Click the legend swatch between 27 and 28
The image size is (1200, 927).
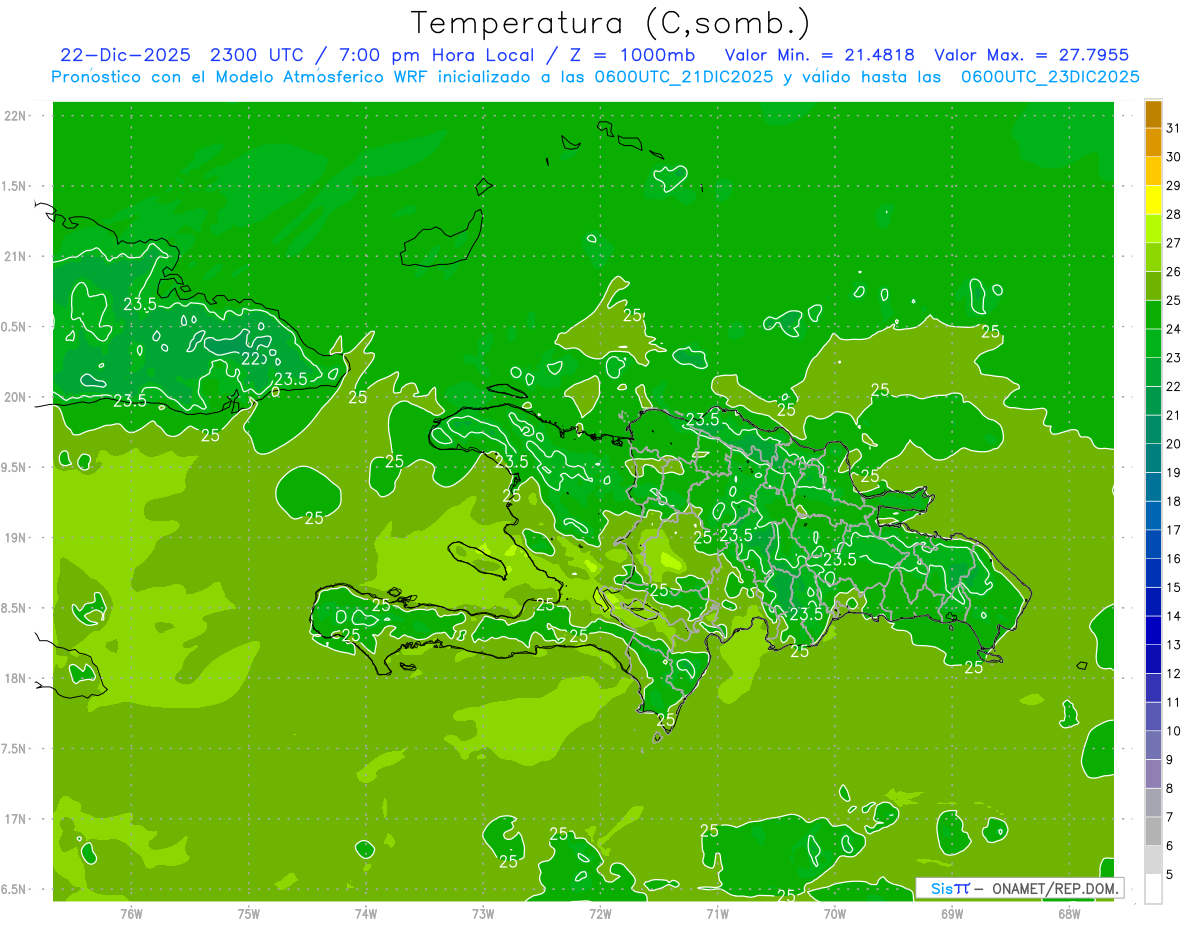1153,228
